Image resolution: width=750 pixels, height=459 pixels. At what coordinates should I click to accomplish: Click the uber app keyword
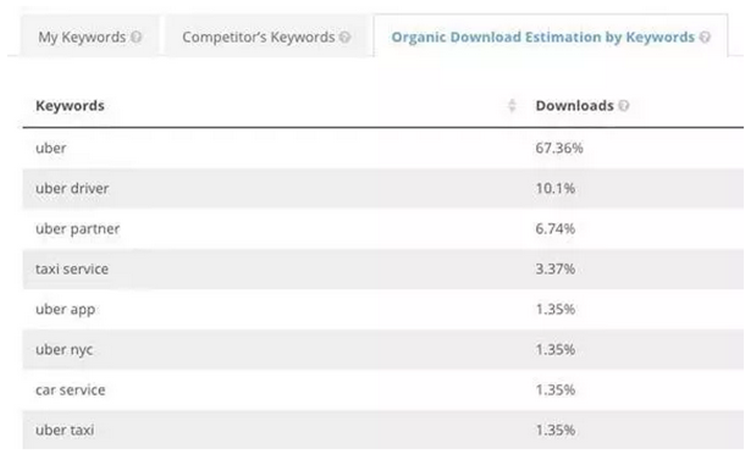coord(66,309)
